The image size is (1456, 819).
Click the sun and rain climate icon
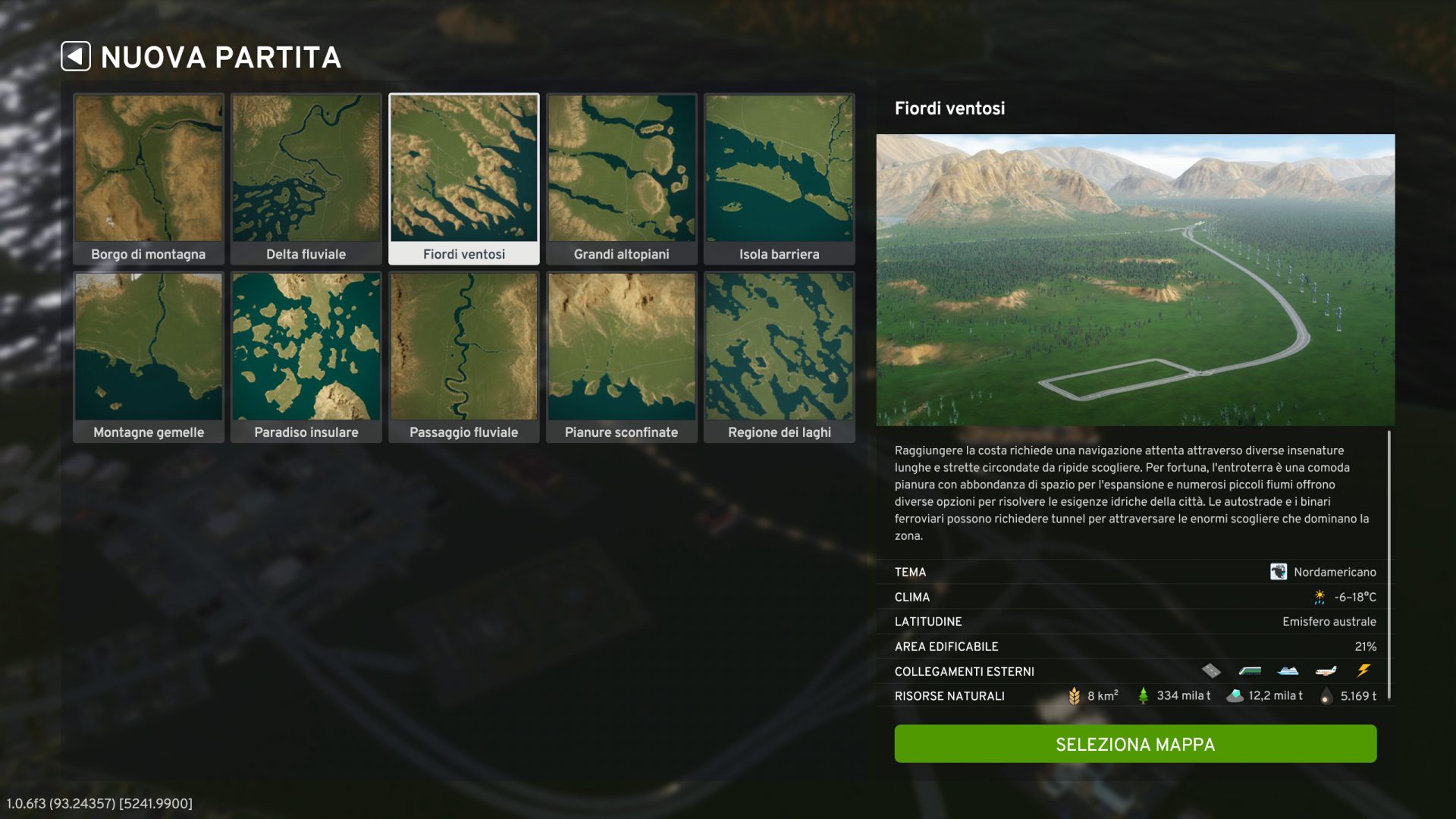coord(1319,597)
